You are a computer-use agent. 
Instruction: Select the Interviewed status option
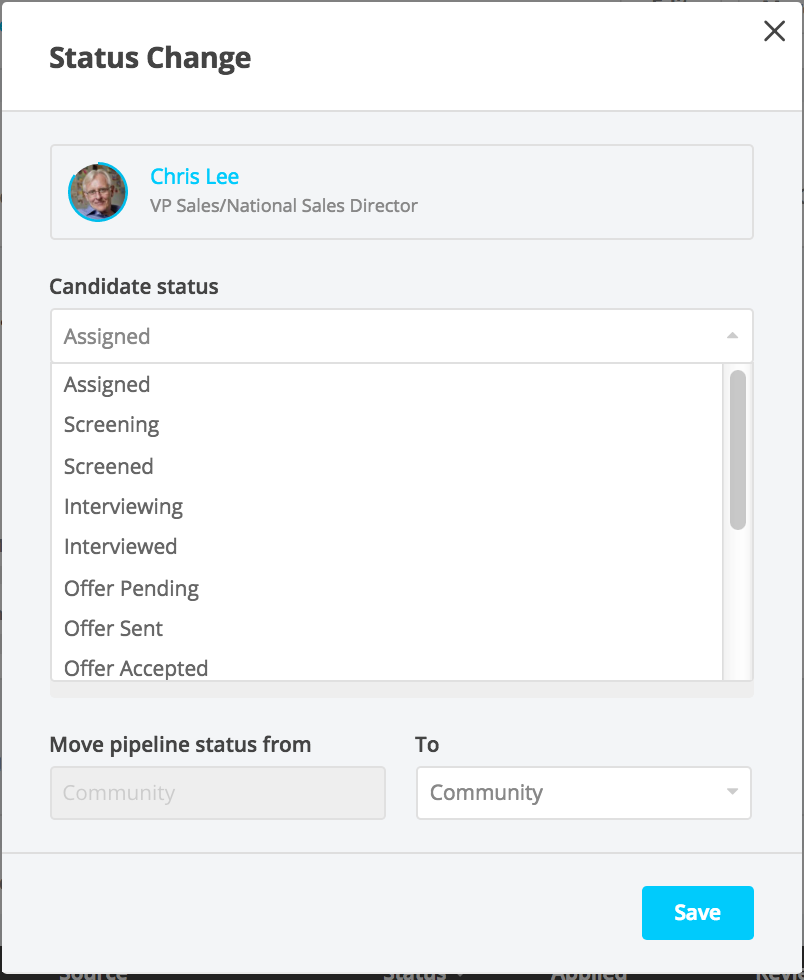click(120, 547)
